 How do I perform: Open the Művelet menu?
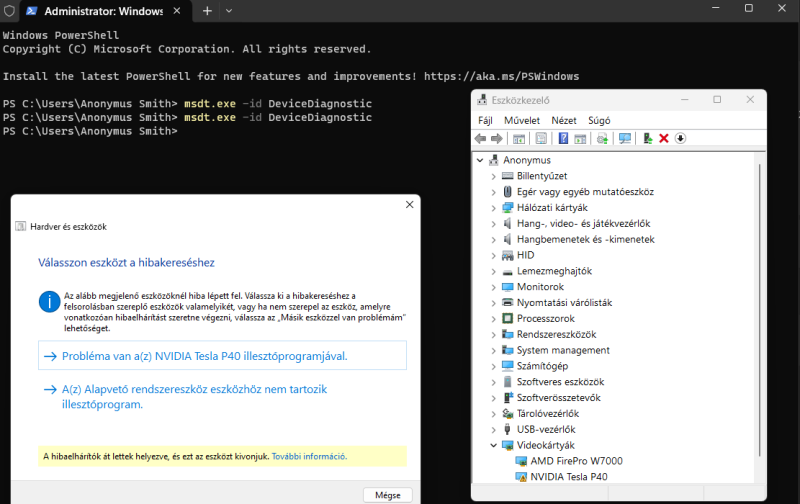click(521, 120)
